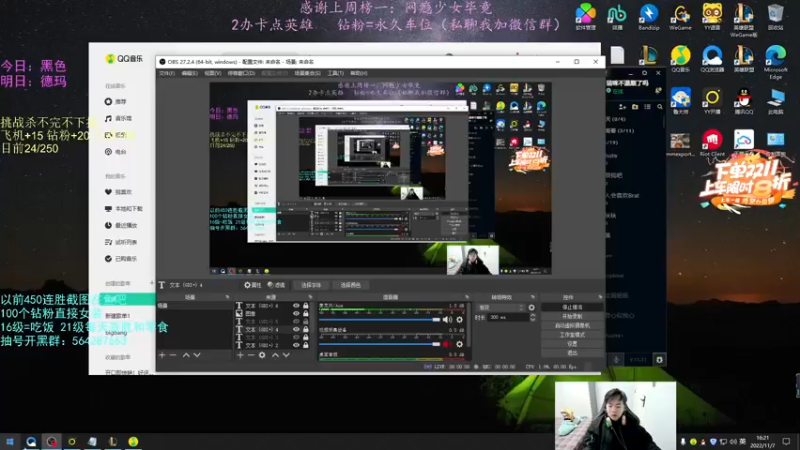
Task: Open Recently Played in QQ Music sidebar
Action: click(121, 226)
